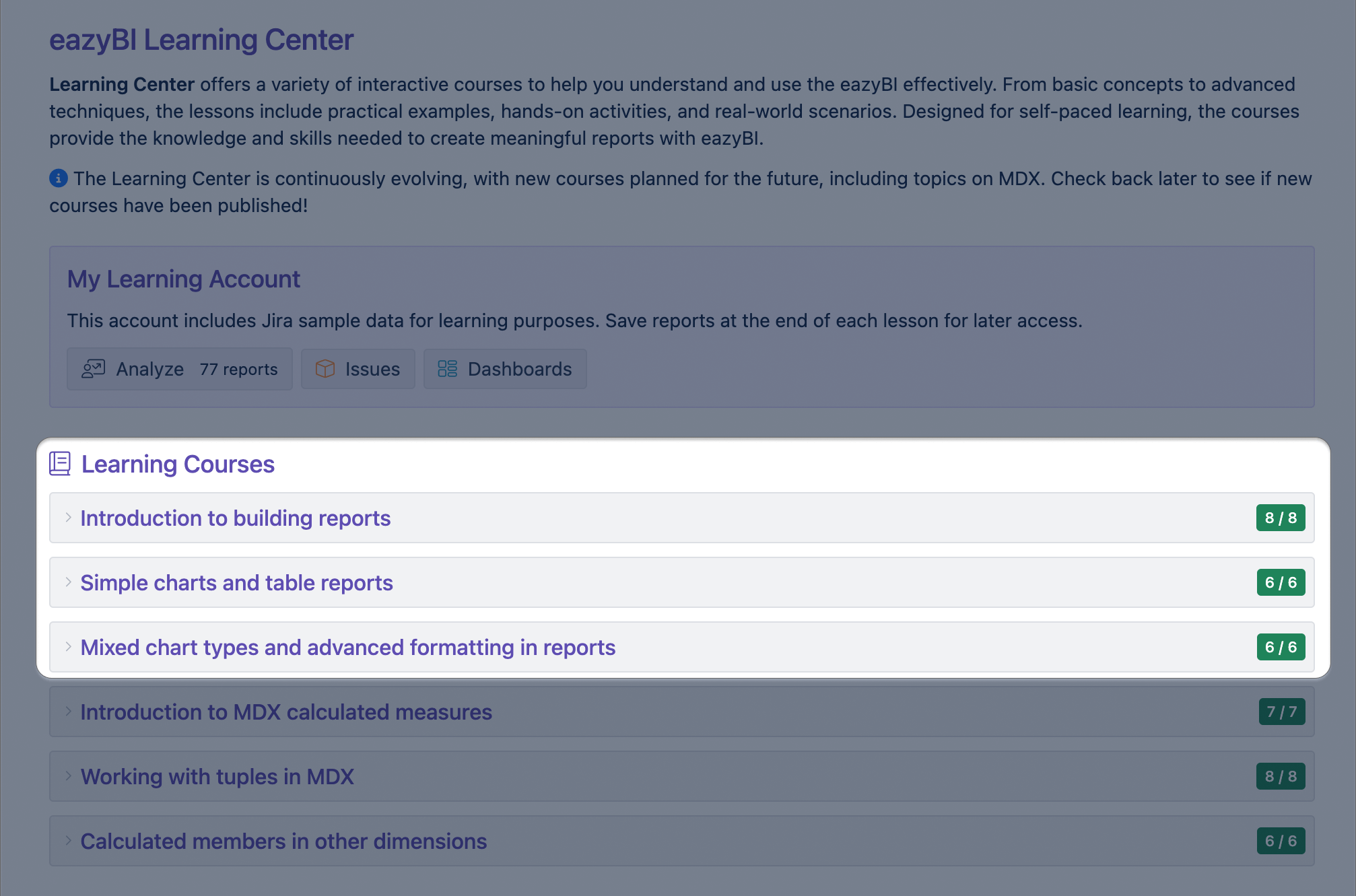Open Mixed chart types and advanced formatting title
Screen dimensions: 1356x896
pyautogui.click(x=347, y=647)
